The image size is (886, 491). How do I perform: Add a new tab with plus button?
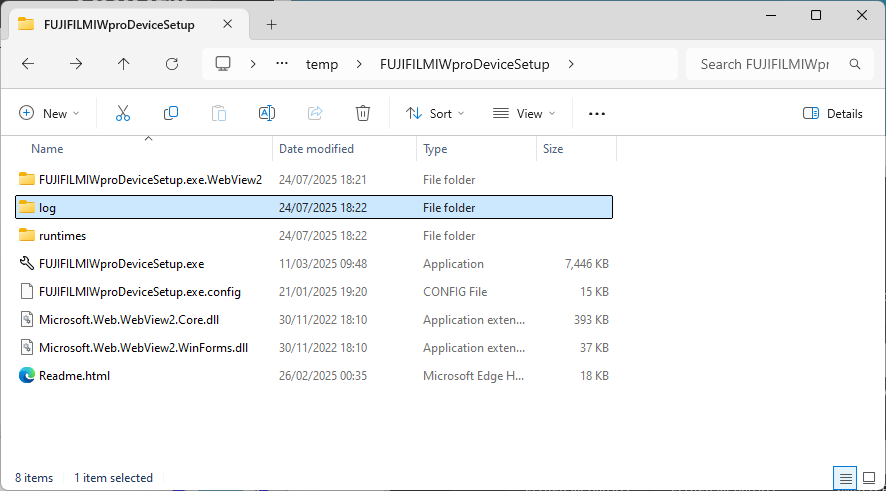(x=272, y=25)
